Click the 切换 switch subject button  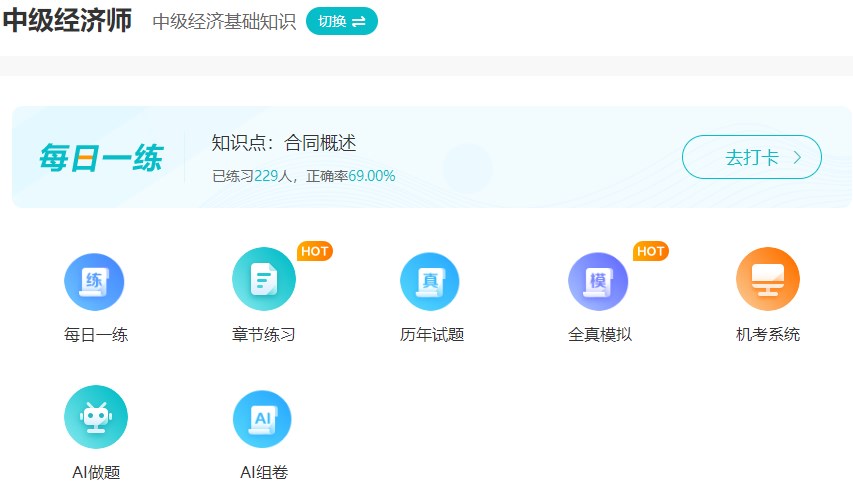pyautogui.click(x=342, y=21)
